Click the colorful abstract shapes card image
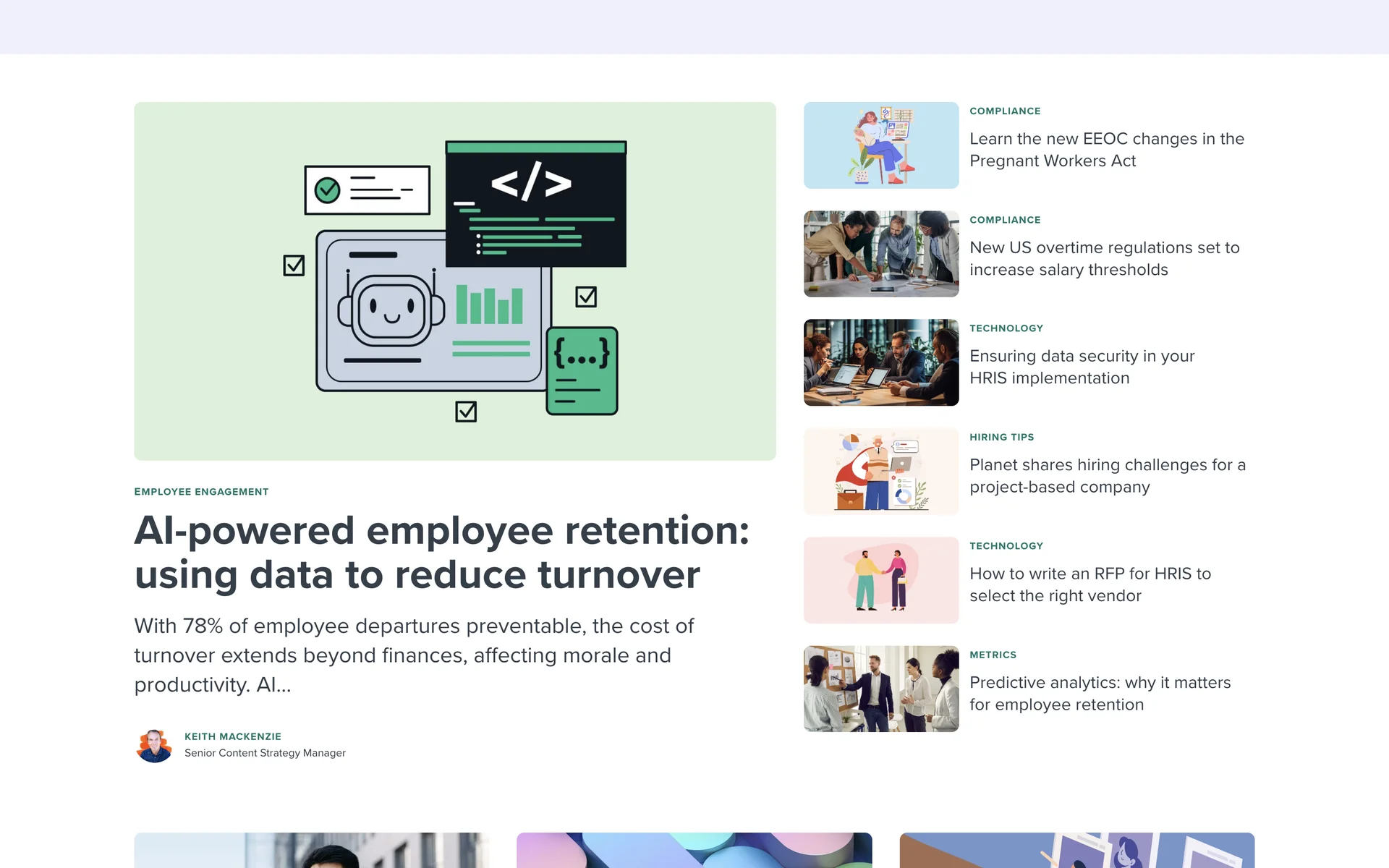This screenshot has height=868, width=1389. [x=694, y=851]
